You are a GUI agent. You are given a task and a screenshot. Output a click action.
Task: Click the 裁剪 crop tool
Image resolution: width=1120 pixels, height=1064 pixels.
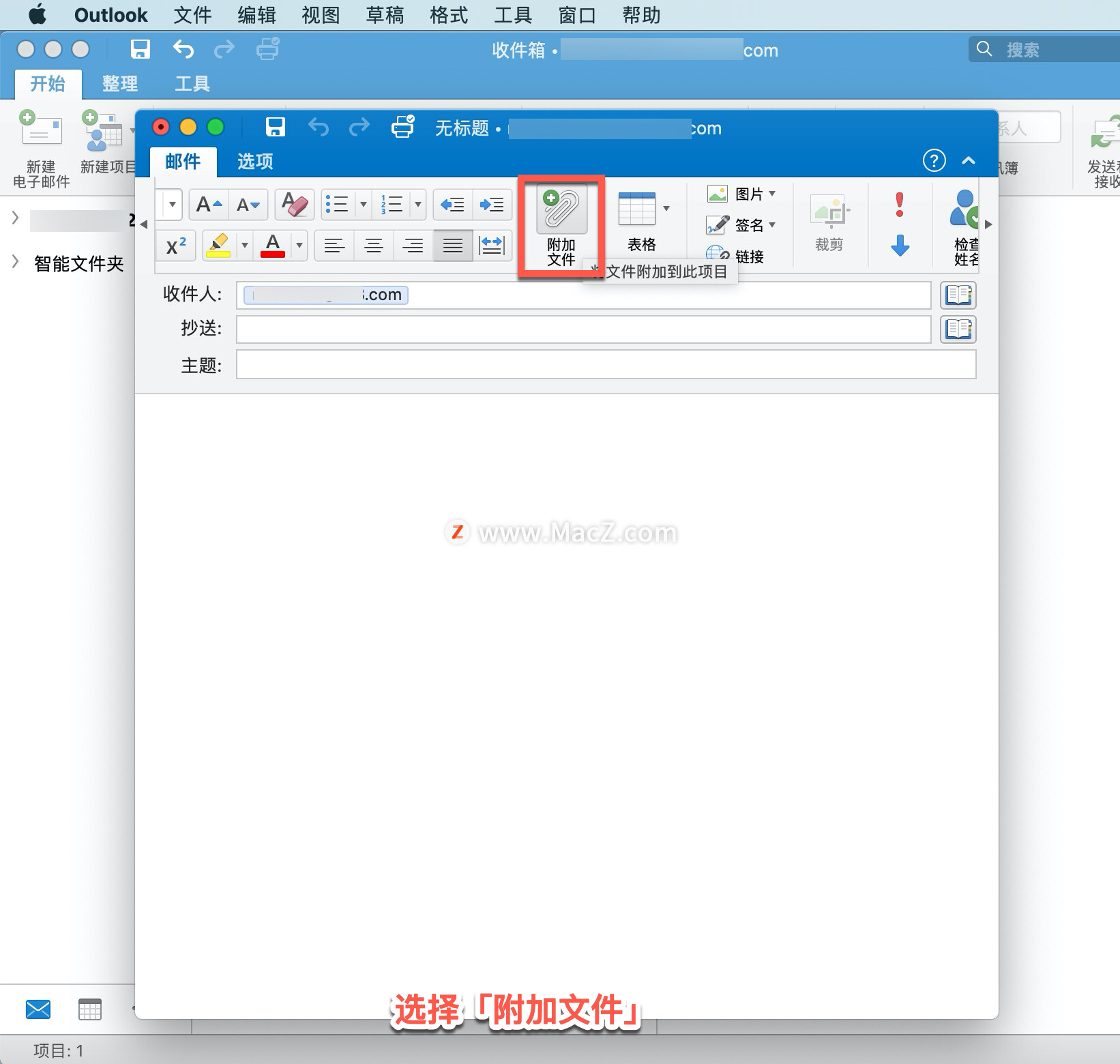pos(829,223)
